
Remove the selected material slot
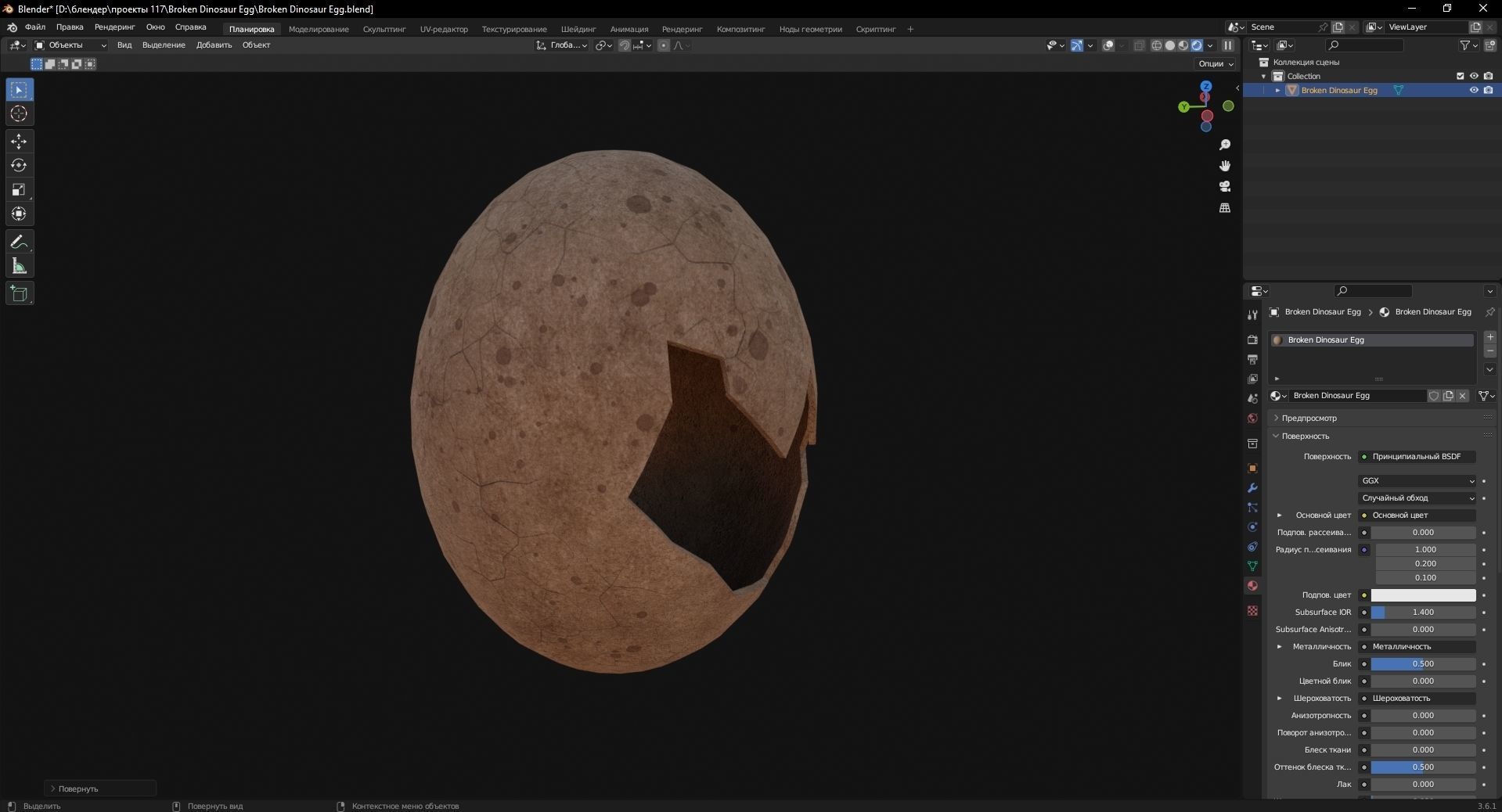tap(1490, 351)
